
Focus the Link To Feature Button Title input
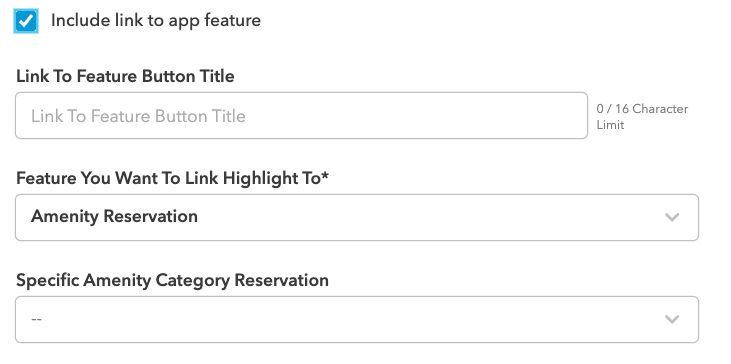tap(301, 116)
